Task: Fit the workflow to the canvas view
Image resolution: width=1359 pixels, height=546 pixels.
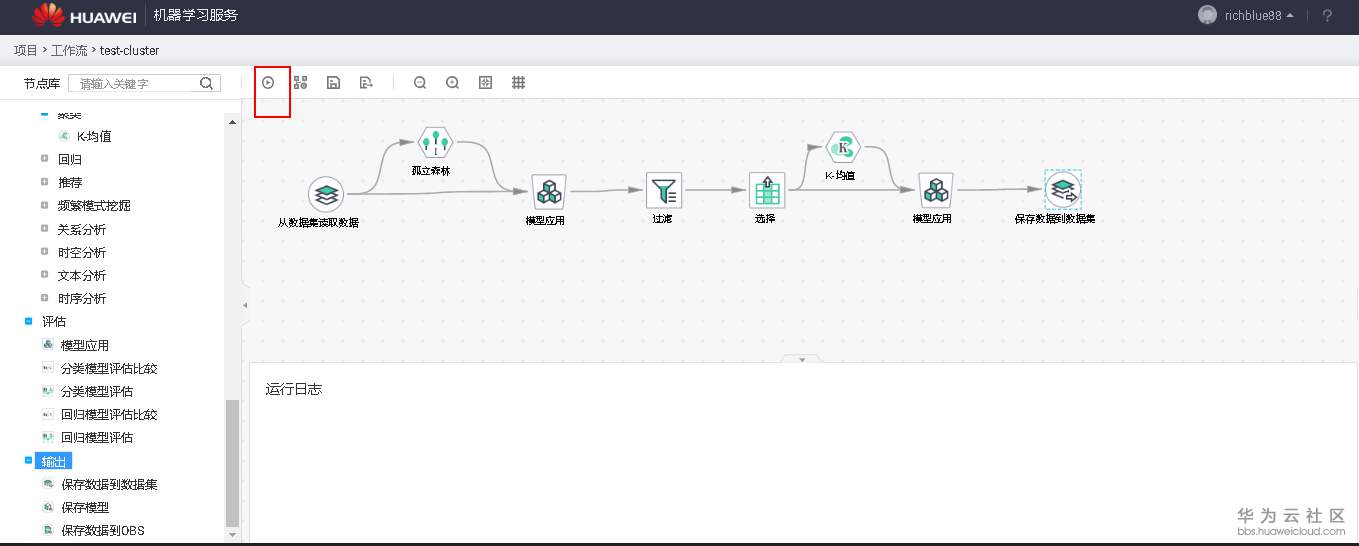Action: click(486, 83)
